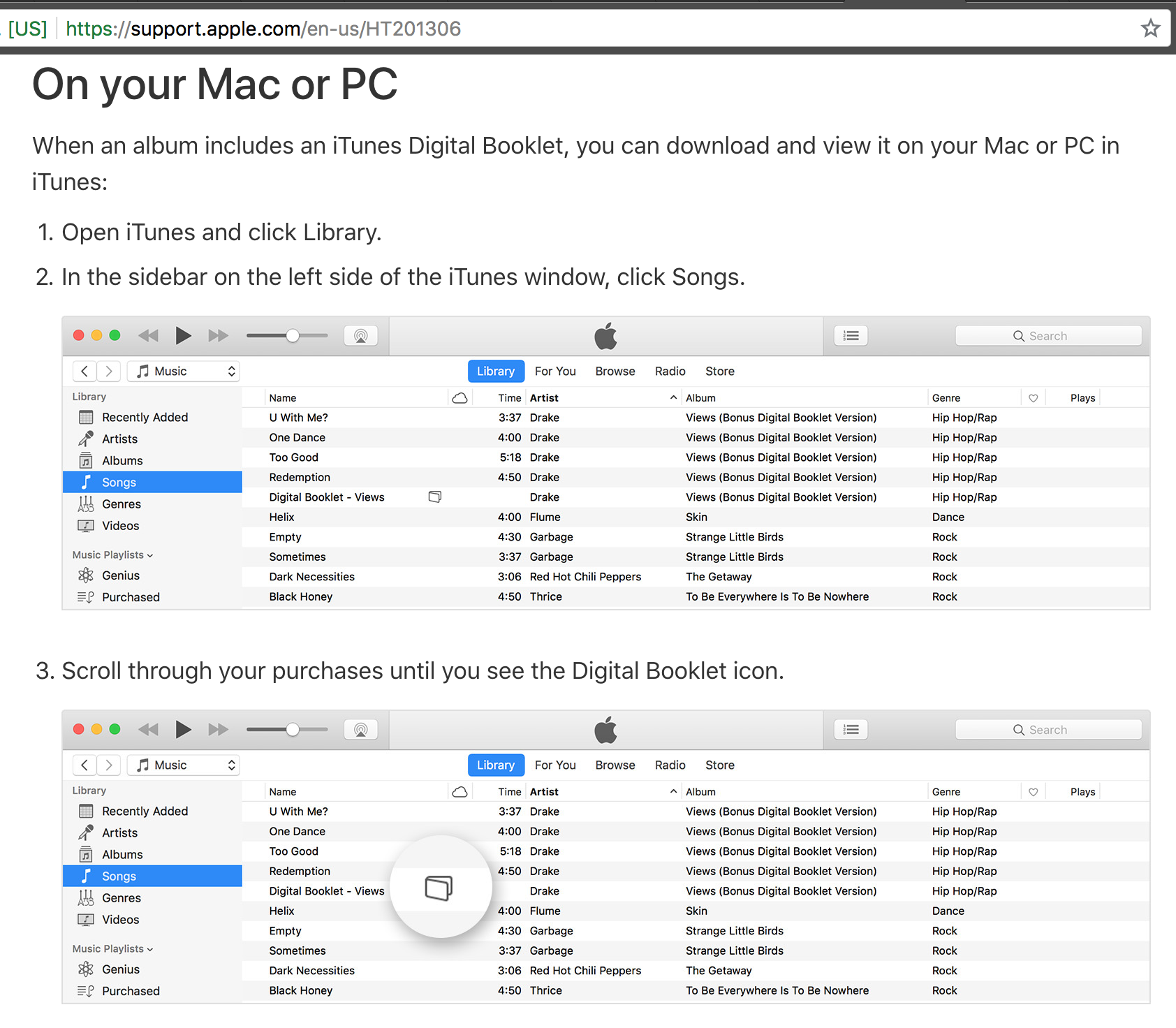Click the heart column header in first iTunes screenshot
Screen dimensions: 1176x1028
point(1033,398)
